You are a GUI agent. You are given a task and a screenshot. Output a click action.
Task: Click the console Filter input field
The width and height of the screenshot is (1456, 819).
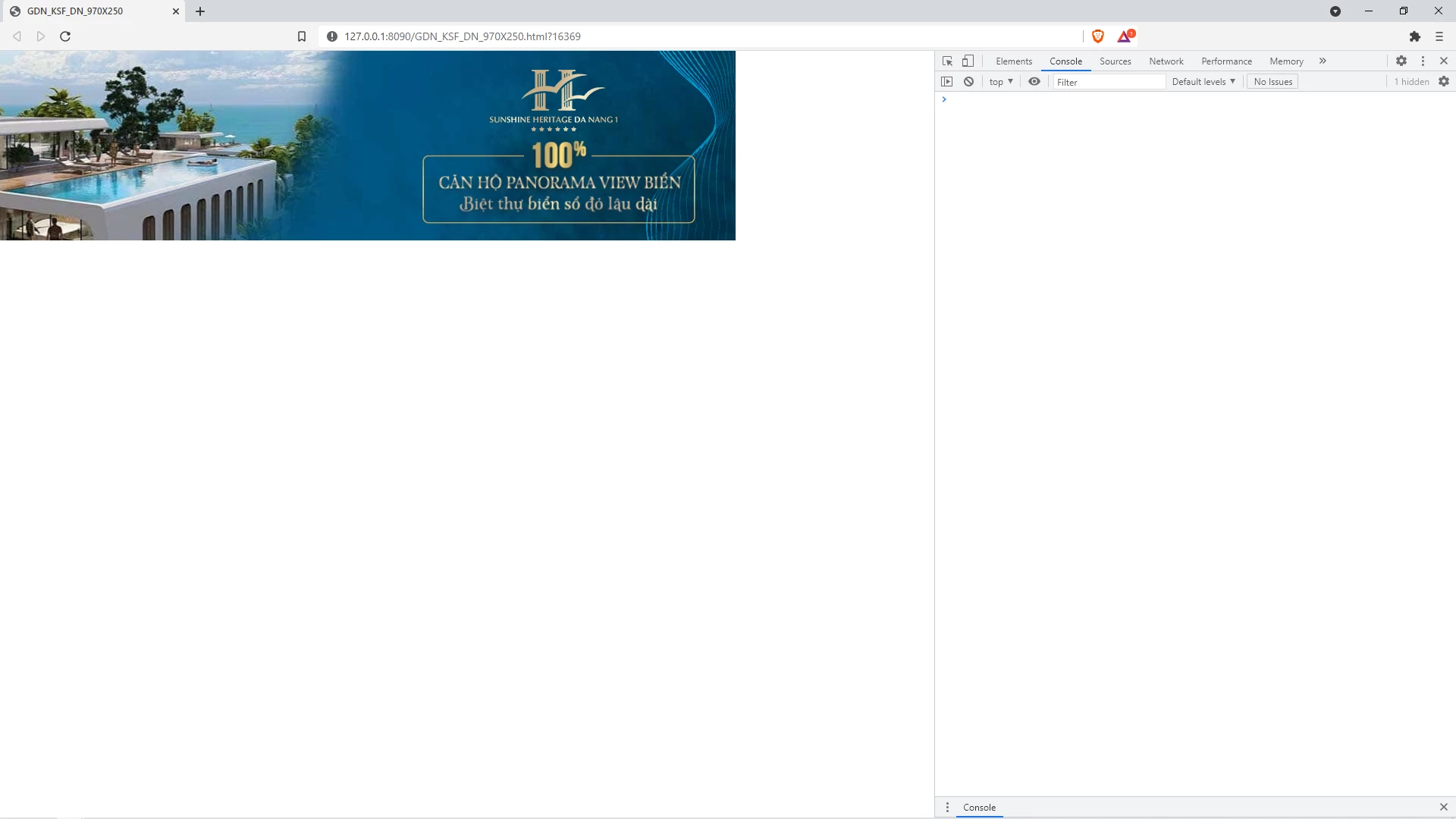(1109, 82)
